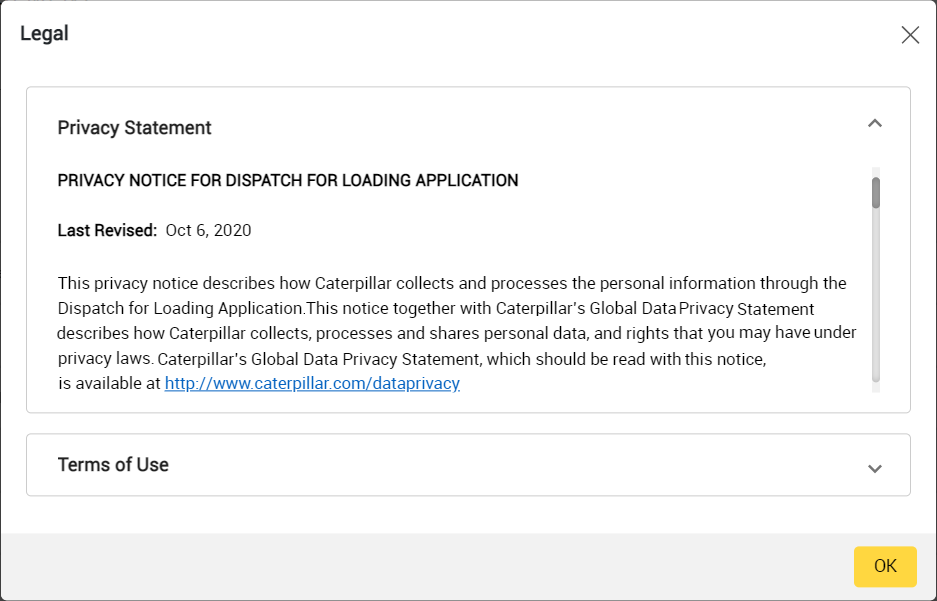Click the Legal dialog title
The image size is (937, 601).
pos(44,34)
